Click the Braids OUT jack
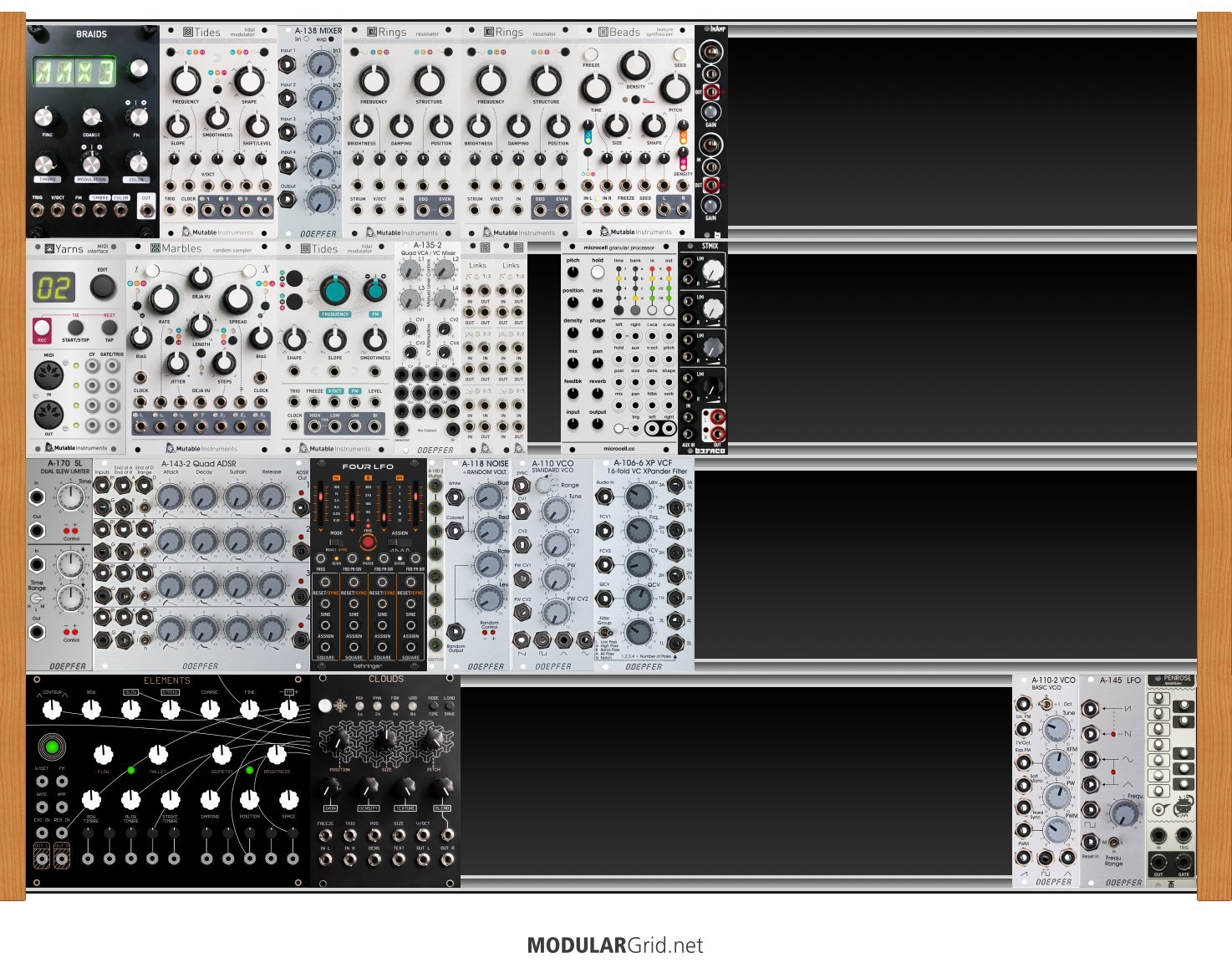 [147, 210]
